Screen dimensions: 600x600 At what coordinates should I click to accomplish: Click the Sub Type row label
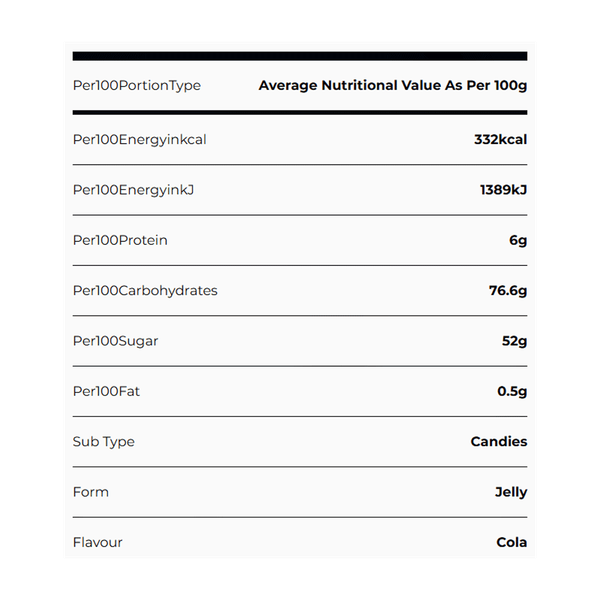tap(104, 442)
